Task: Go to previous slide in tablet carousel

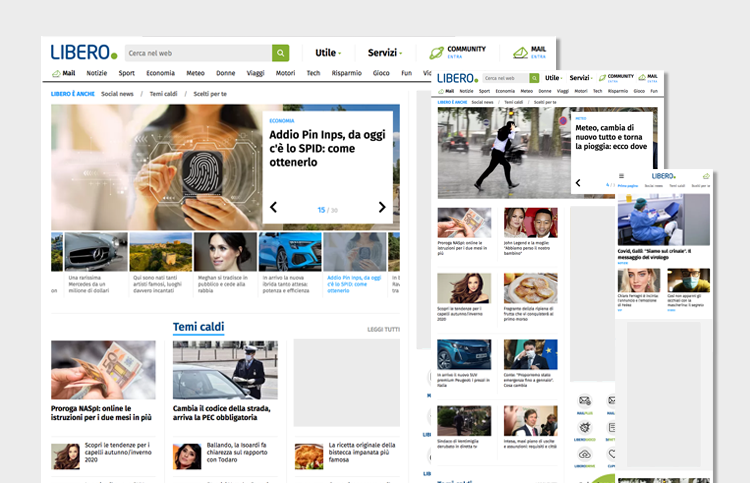Action: pyautogui.click(x=578, y=183)
